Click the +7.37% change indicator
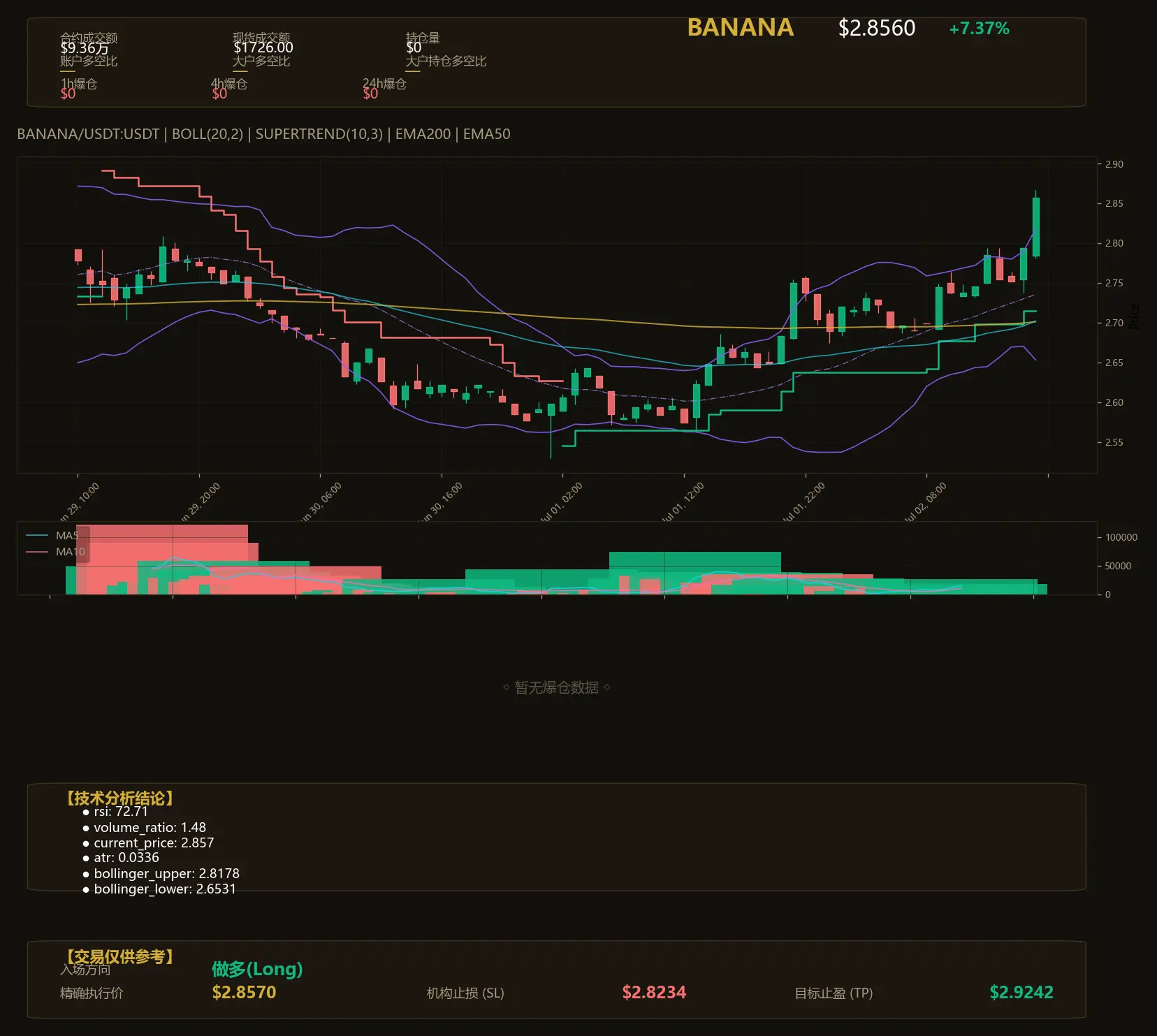The height and width of the screenshot is (1036, 1157). pyautogui.click(x=979, y=29)
